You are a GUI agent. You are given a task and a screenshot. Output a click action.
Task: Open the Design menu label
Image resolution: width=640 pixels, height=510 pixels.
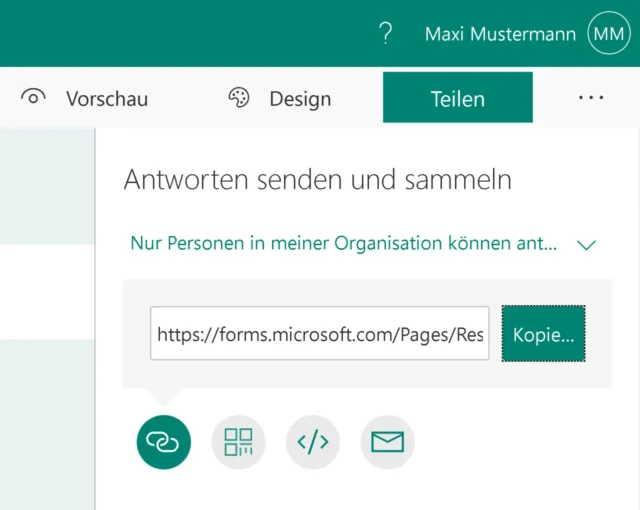[300, 98]
